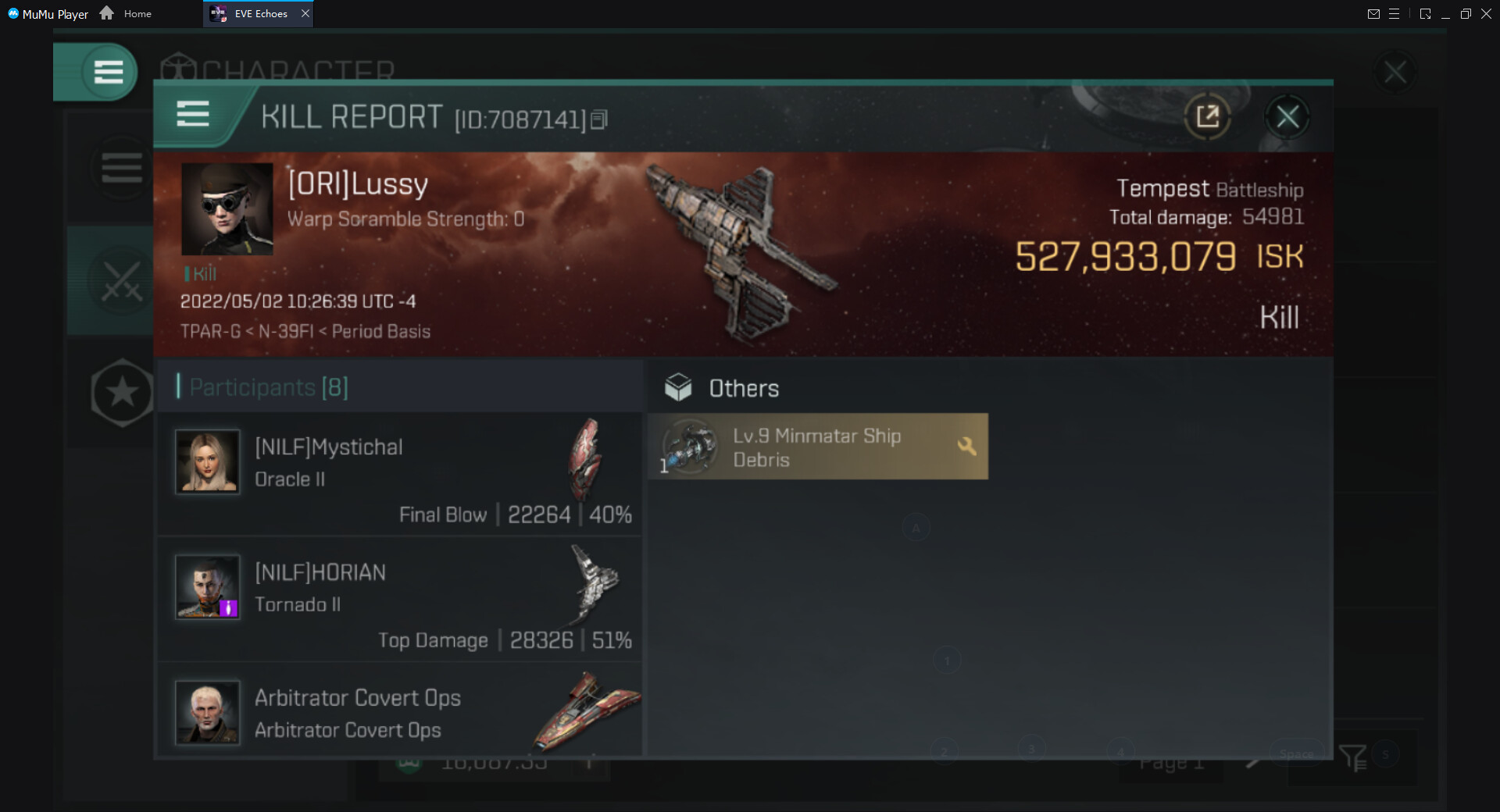
Task: Open the Others cube icon section
Action: (678, 387)
